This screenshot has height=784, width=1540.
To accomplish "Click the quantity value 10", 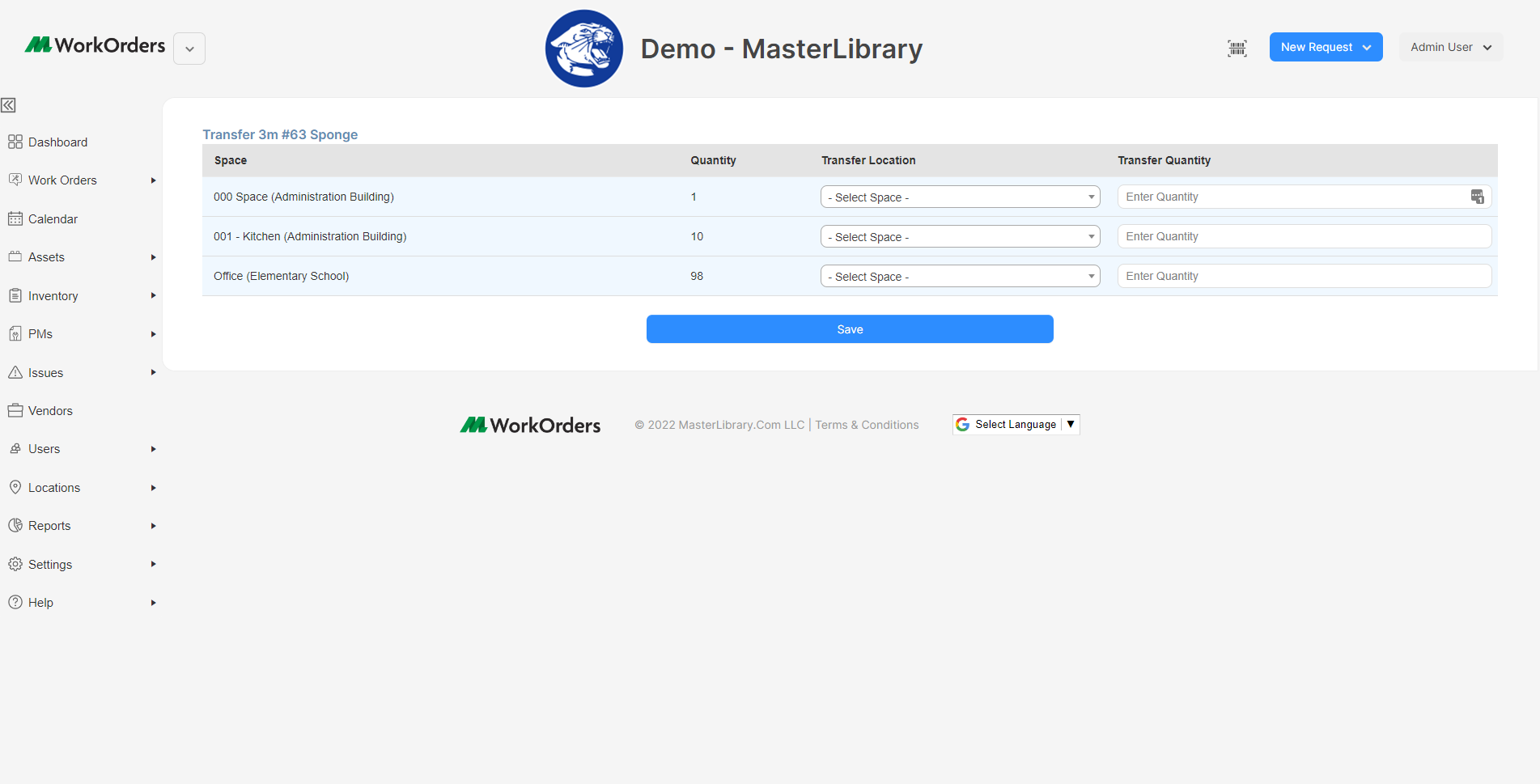I will pyautogui.click(x=697, y=236).
